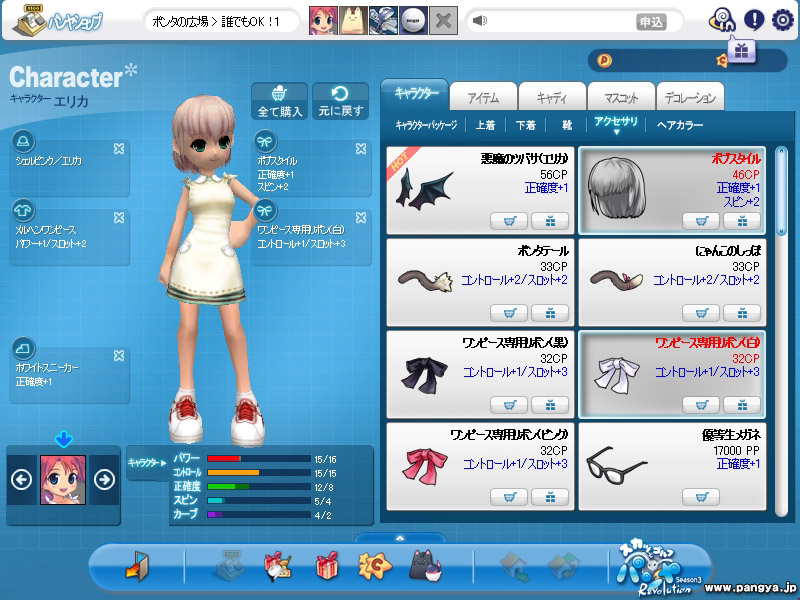The image size is (800, 600).
Task: Click the Pangya Shop cash register icon
Action: point(32,20)
